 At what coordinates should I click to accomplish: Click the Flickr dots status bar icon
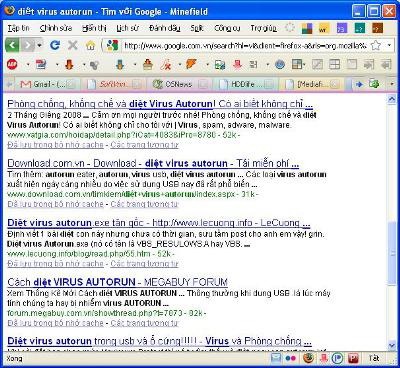(x=291, y=359)
